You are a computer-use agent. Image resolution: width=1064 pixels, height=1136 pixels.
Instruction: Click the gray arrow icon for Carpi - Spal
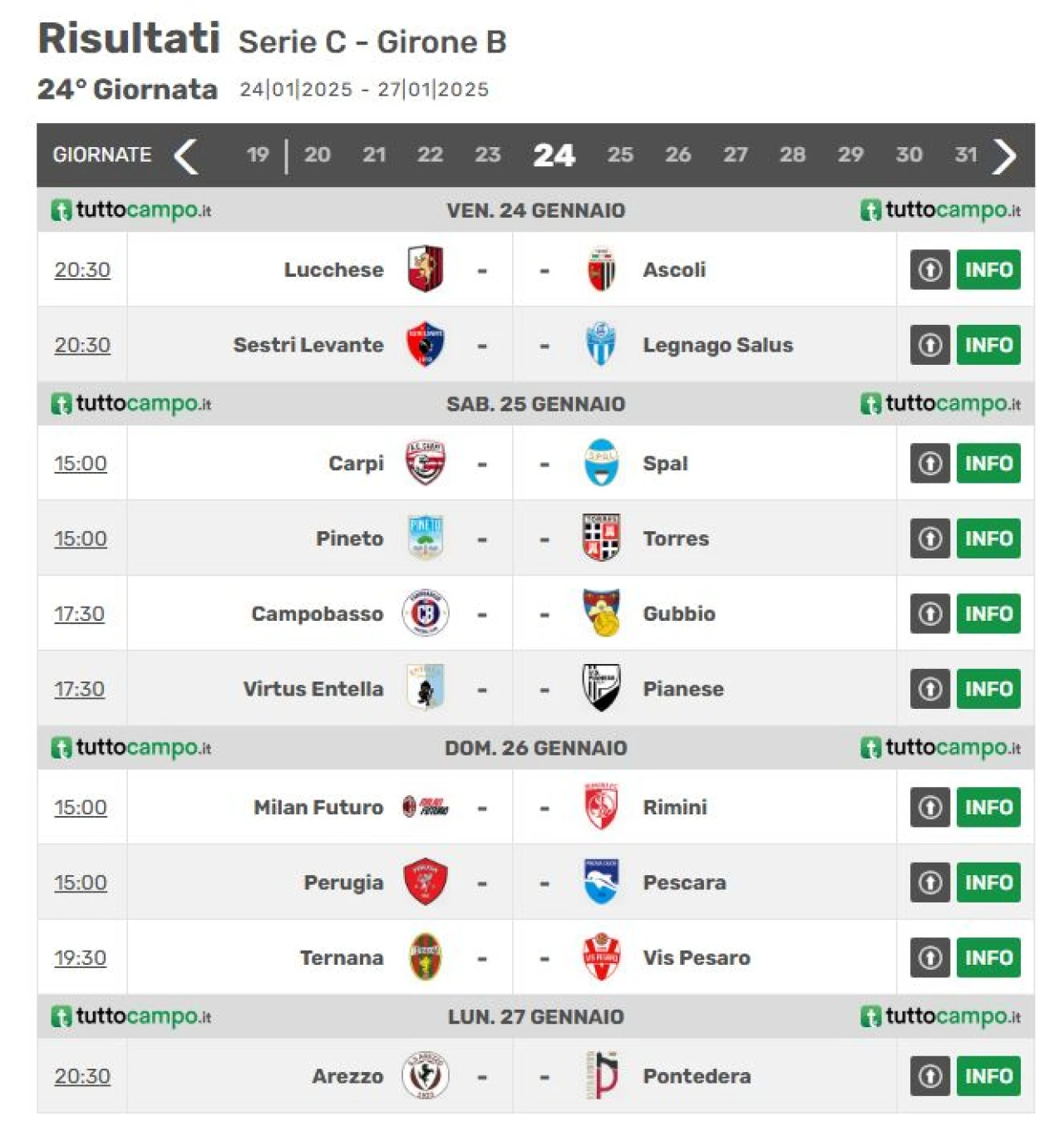pyautogui.click(x=930, y=463)
